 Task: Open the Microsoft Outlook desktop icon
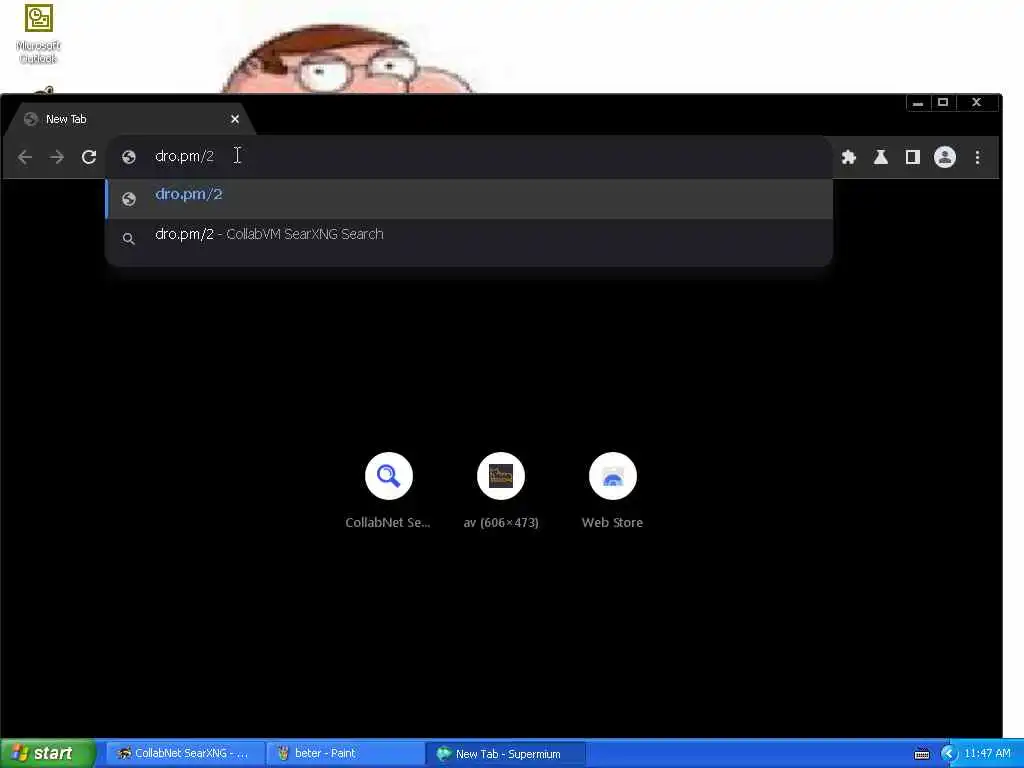click(x=39, y=34)
